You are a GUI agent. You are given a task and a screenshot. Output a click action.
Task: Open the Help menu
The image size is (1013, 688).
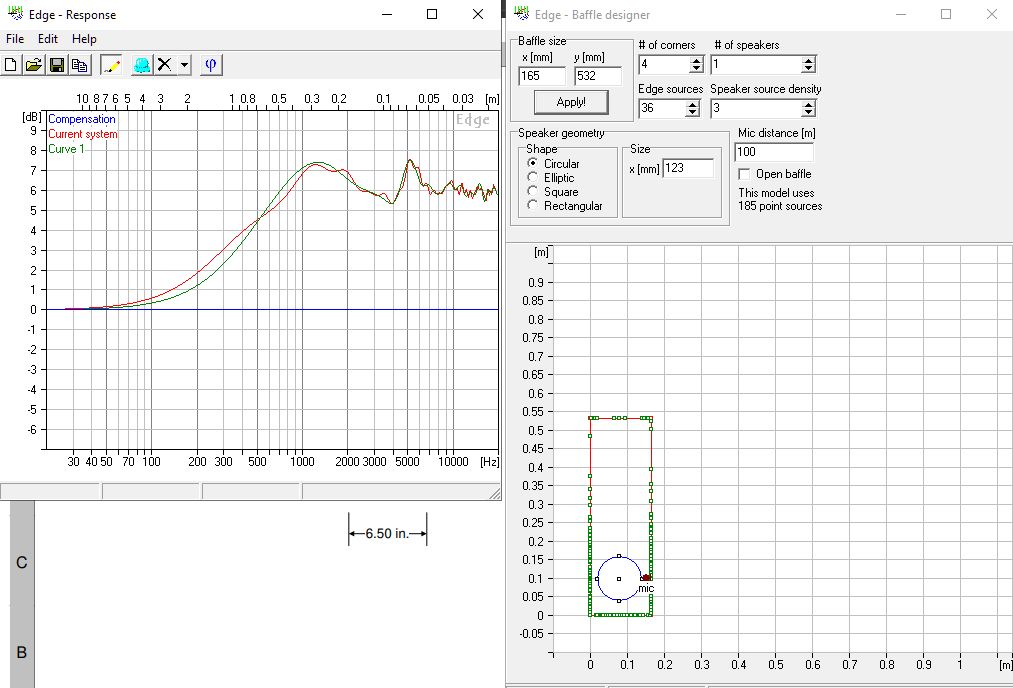[84, 39]
